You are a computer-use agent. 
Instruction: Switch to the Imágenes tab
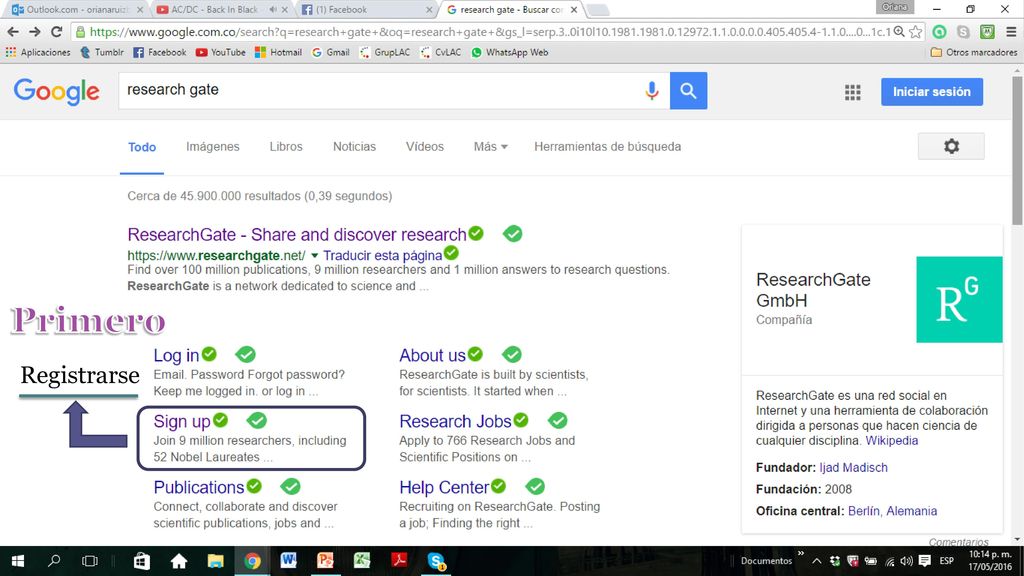213,146
